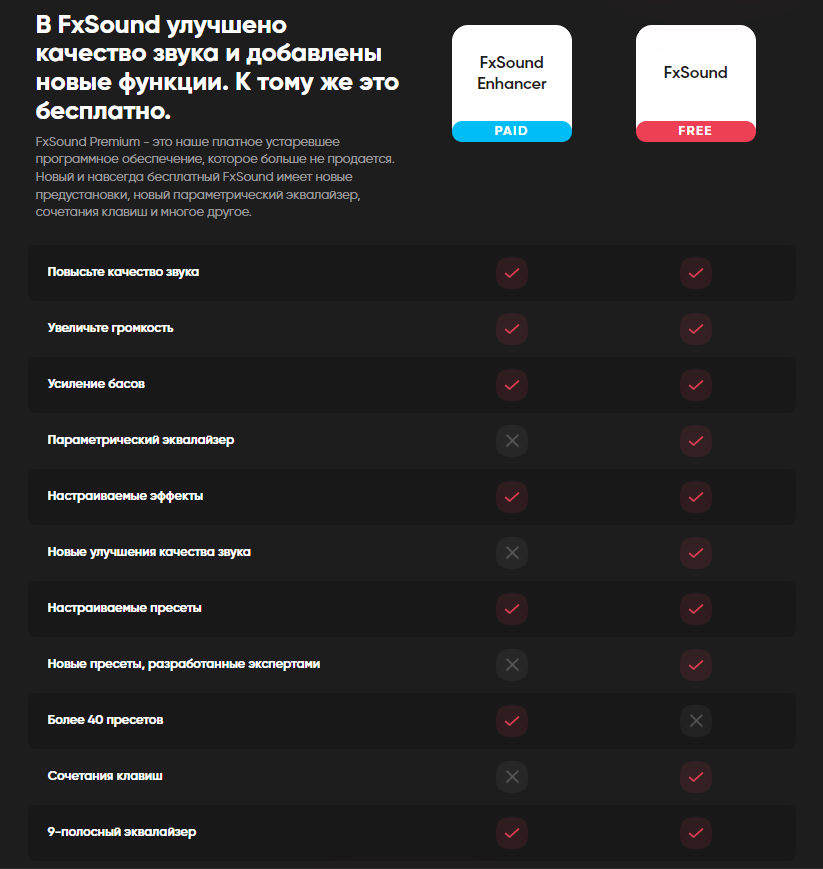Image resolution: width=823 pixels, height=869 pixels.
Task: Click the FxSound FREE card
Action: coord(696,83)
